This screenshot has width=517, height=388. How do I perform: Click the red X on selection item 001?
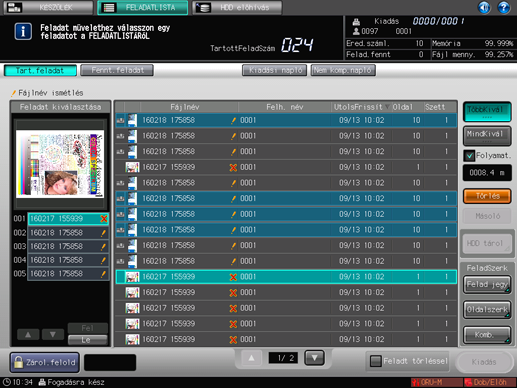pyautogui.click(x=104, y=219)
